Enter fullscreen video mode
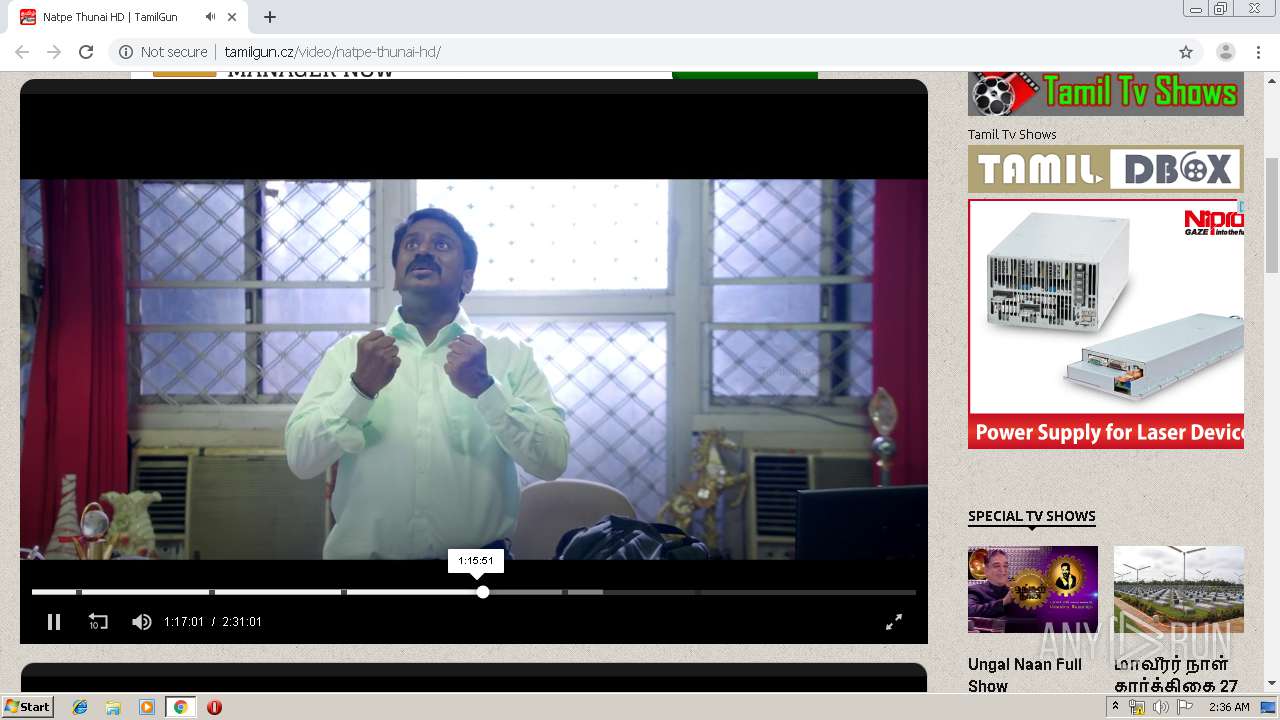This screenshot has width=1280, height=720. 894,622
